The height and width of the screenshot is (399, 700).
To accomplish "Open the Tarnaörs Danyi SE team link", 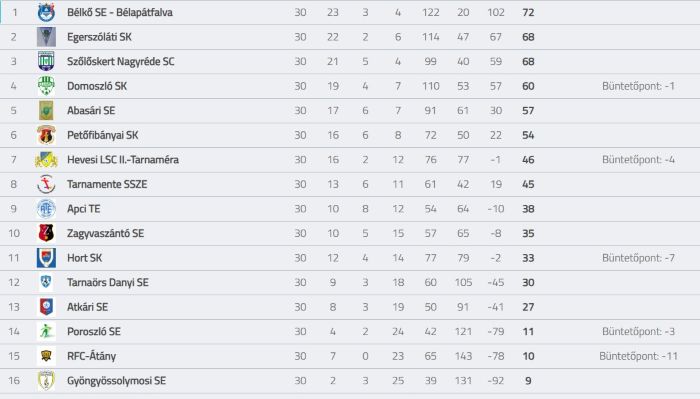I will (108, 283).
